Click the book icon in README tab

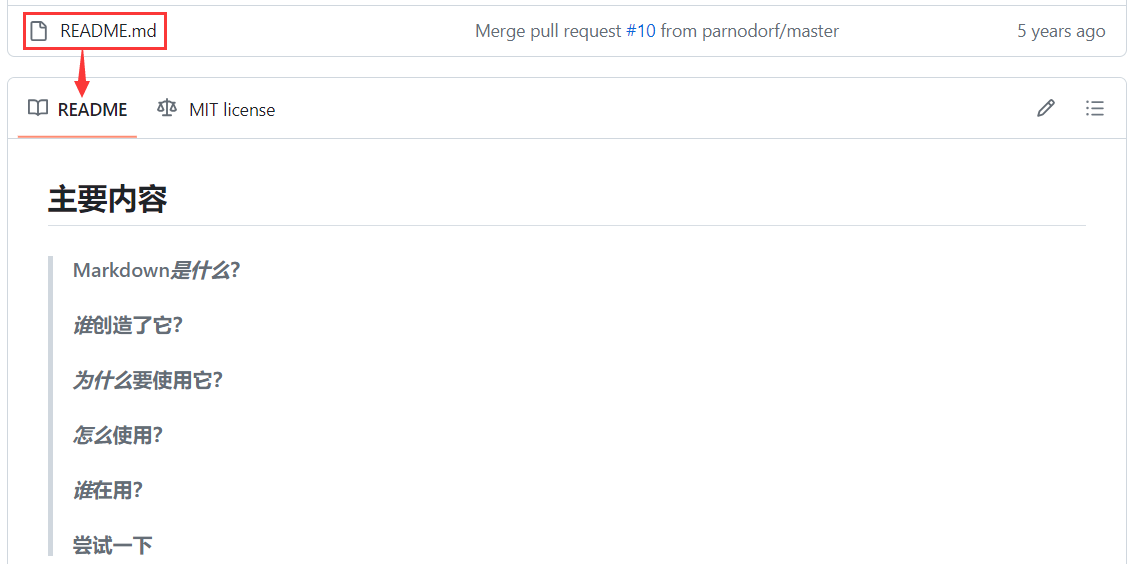point(38,109)
